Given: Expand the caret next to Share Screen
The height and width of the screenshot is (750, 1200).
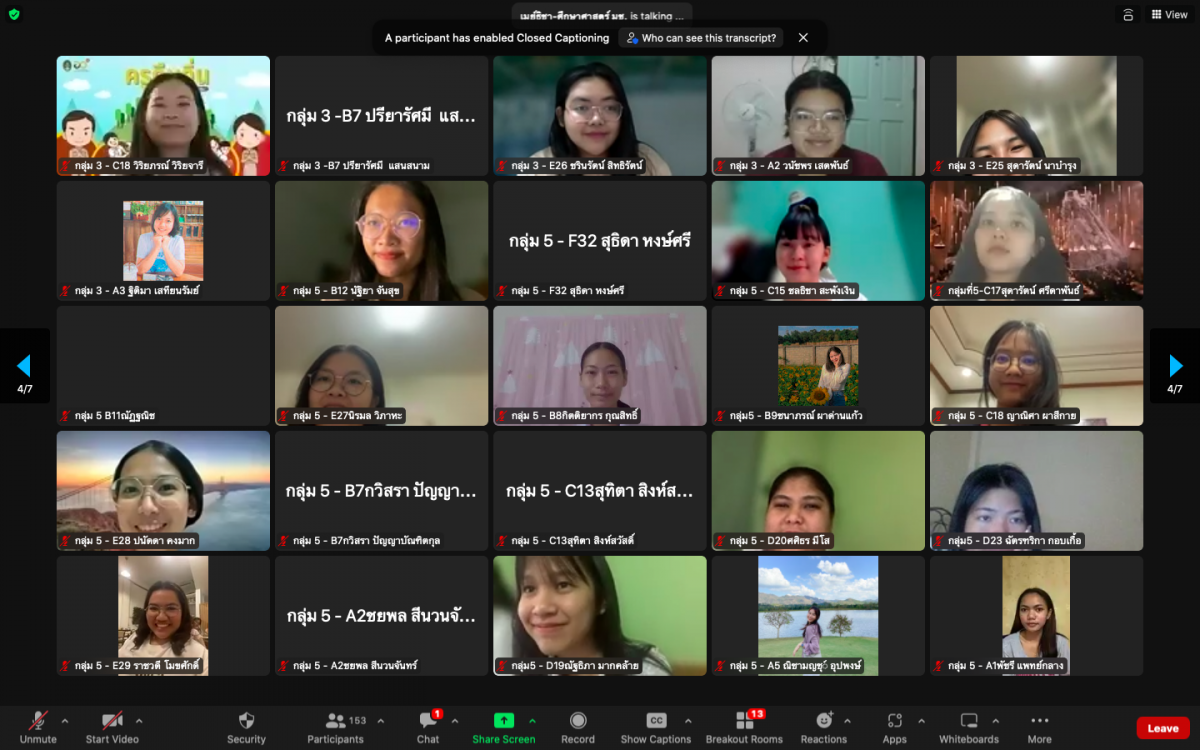Looking at the screenshot, I should (x=532, y=721).
